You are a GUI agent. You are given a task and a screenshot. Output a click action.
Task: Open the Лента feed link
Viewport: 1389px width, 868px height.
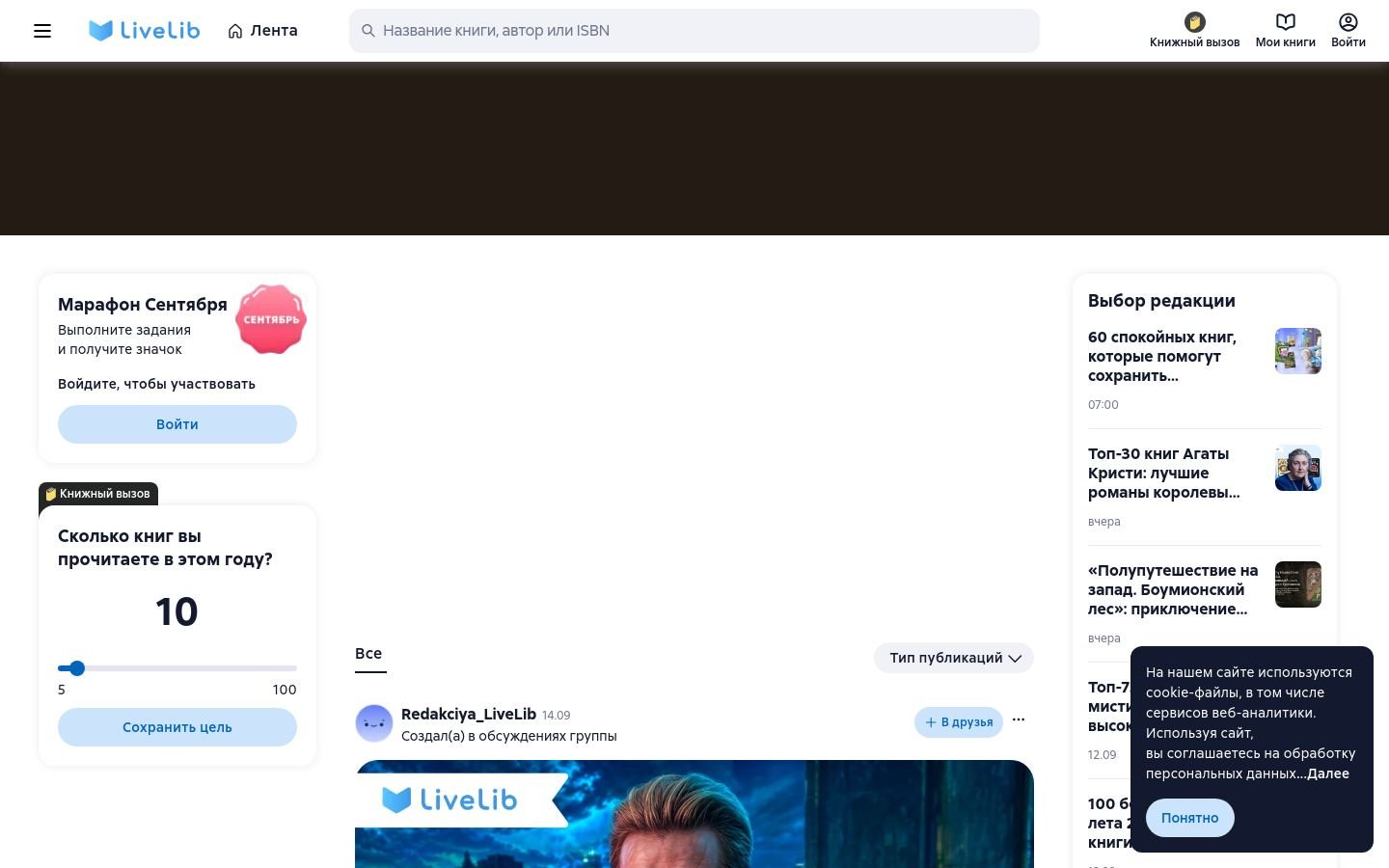262,31
